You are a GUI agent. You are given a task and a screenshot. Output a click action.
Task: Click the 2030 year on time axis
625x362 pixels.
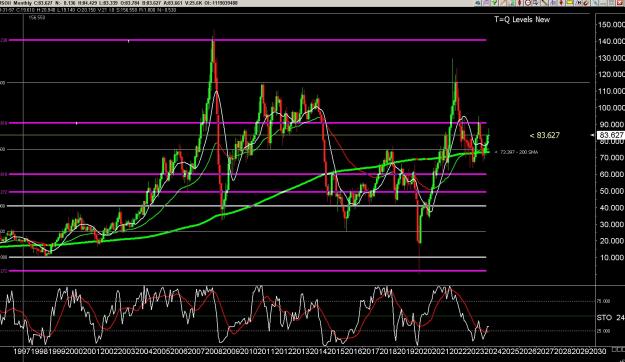pyautogui.click(x=597, y=352)
